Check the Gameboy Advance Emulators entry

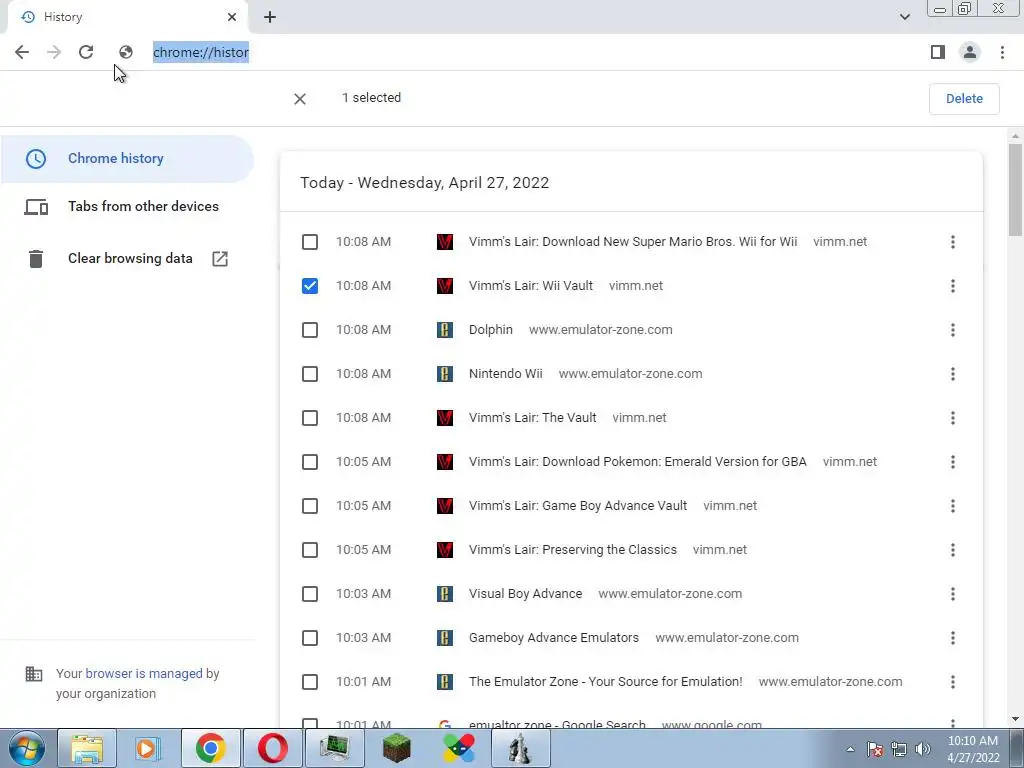tap(310, 638)
